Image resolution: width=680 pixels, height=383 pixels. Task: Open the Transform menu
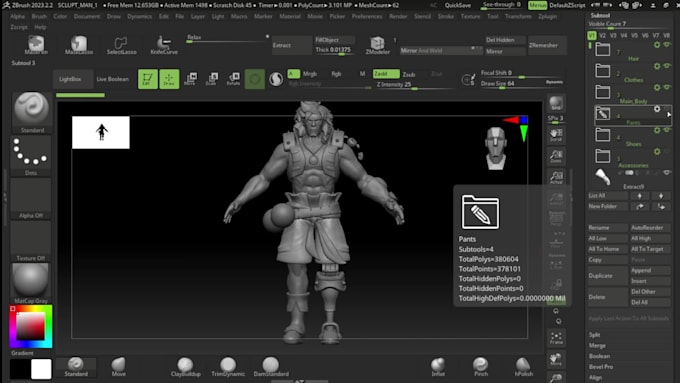tap(518, 16)
